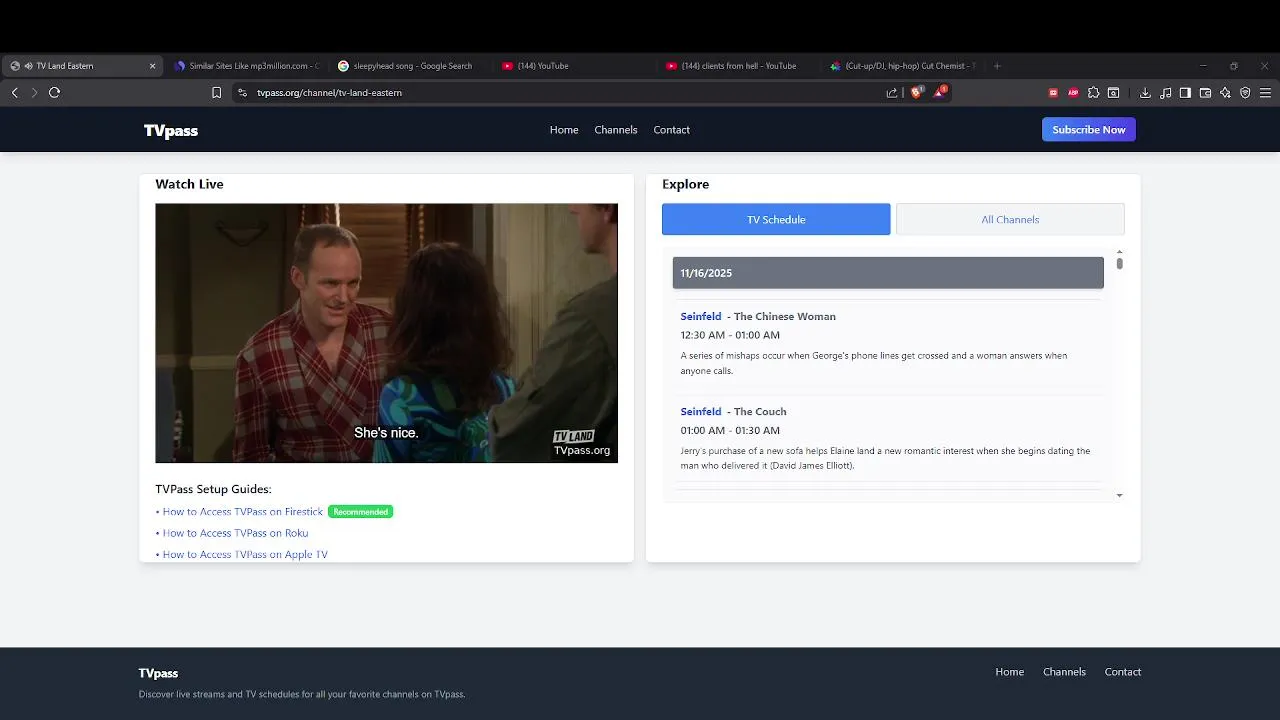Click Seinfeld link for The Chinese Woman

pyautogui.click(x=701, y=316)
